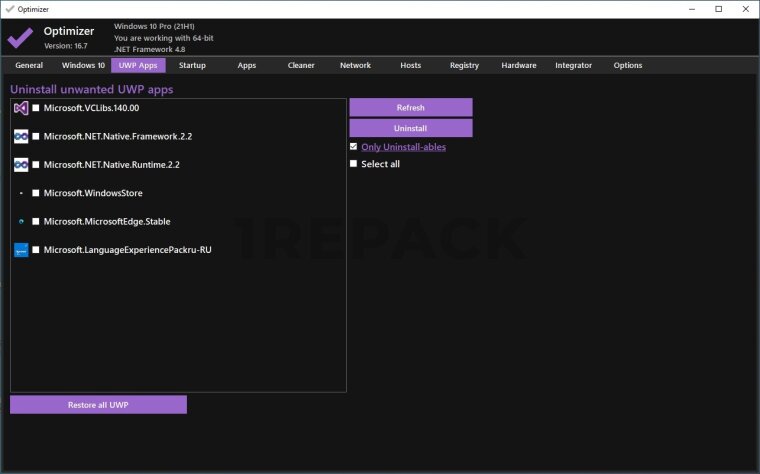Check the Microsoft.VCLibs.140.00 checkbox
Viewport: 760px width, 474px height.
(x=37, y=108)
